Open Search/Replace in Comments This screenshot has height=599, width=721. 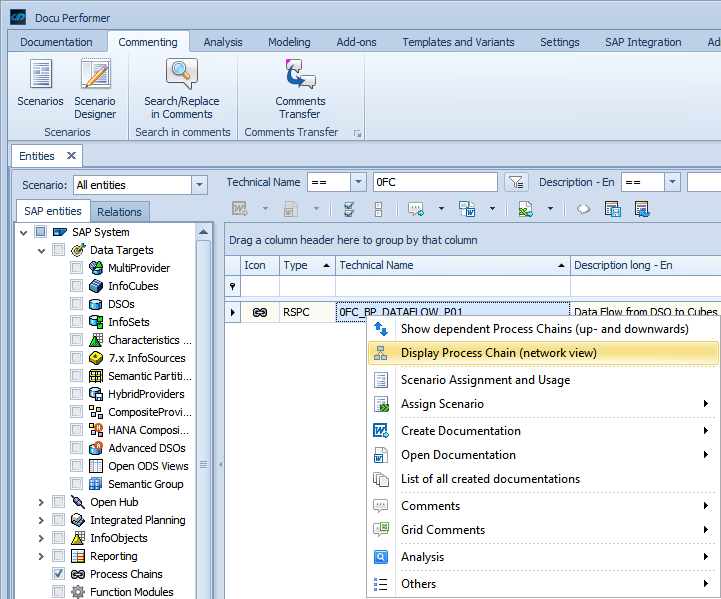point(182,84)
